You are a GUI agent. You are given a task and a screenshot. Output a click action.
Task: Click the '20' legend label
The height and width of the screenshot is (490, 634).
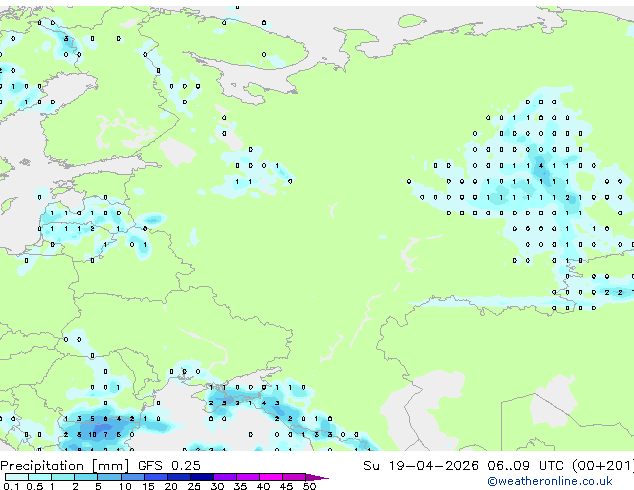pyautogui.click(x=171, y=486)
